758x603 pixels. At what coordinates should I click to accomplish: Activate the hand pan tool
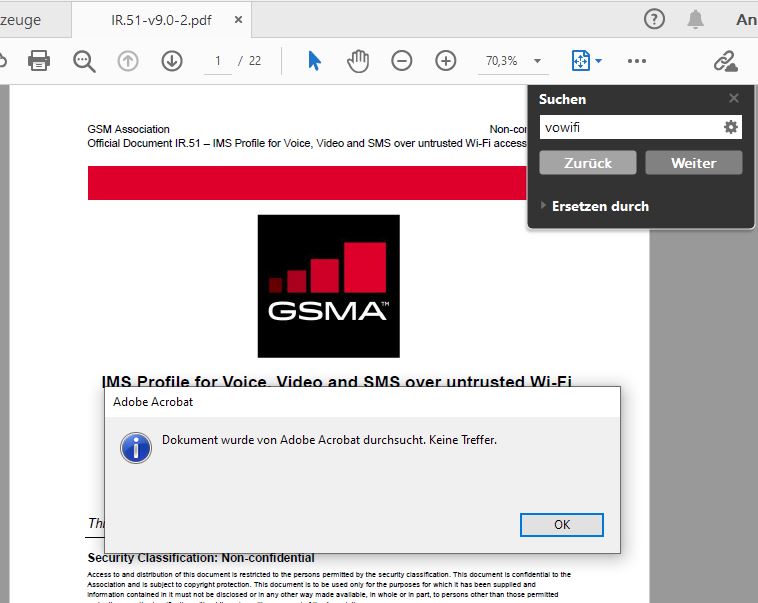(x=358, y=61)
